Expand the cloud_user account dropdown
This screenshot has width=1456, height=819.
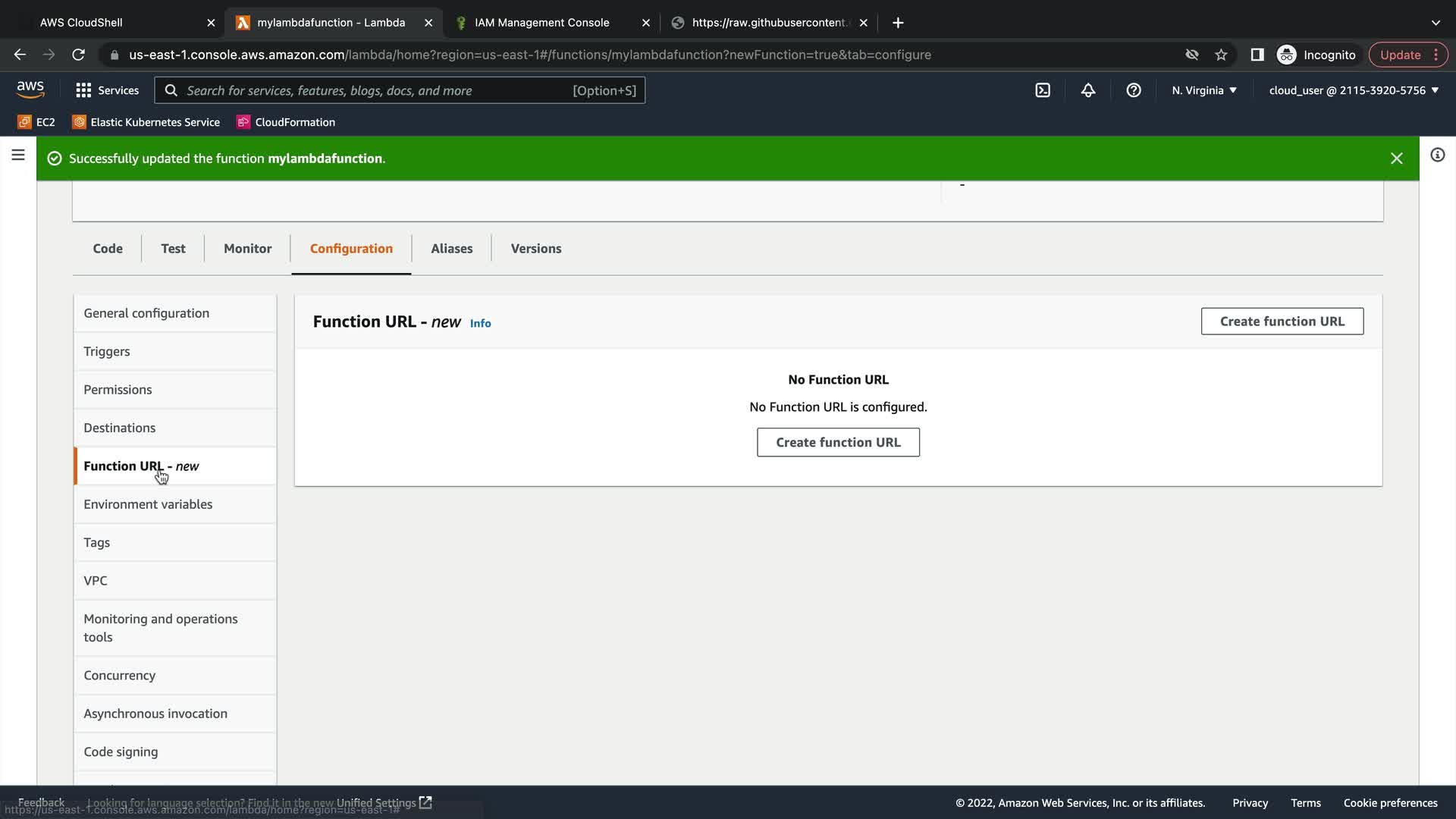point(1354,90)
